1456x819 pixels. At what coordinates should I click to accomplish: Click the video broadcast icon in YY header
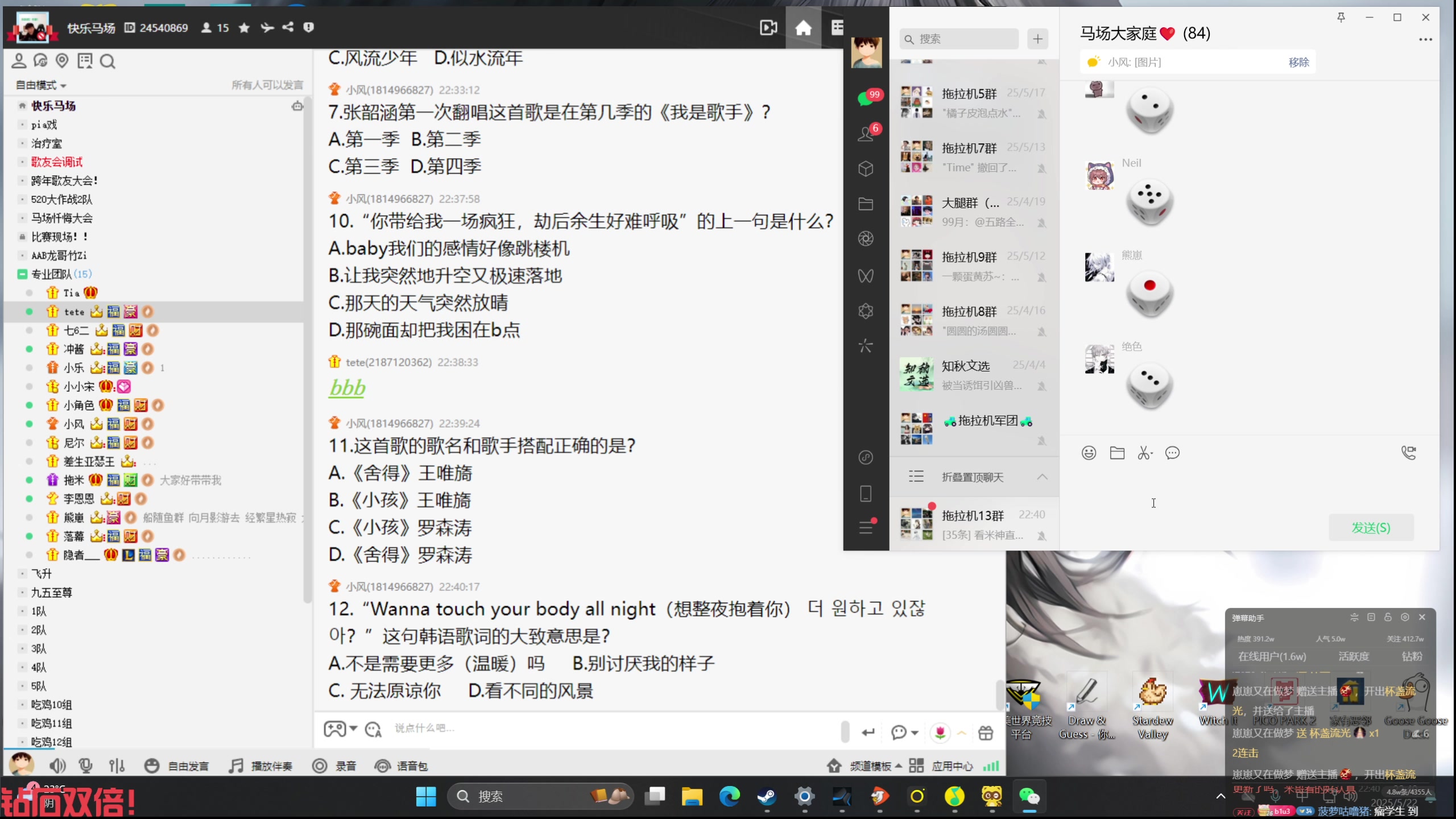768,27
